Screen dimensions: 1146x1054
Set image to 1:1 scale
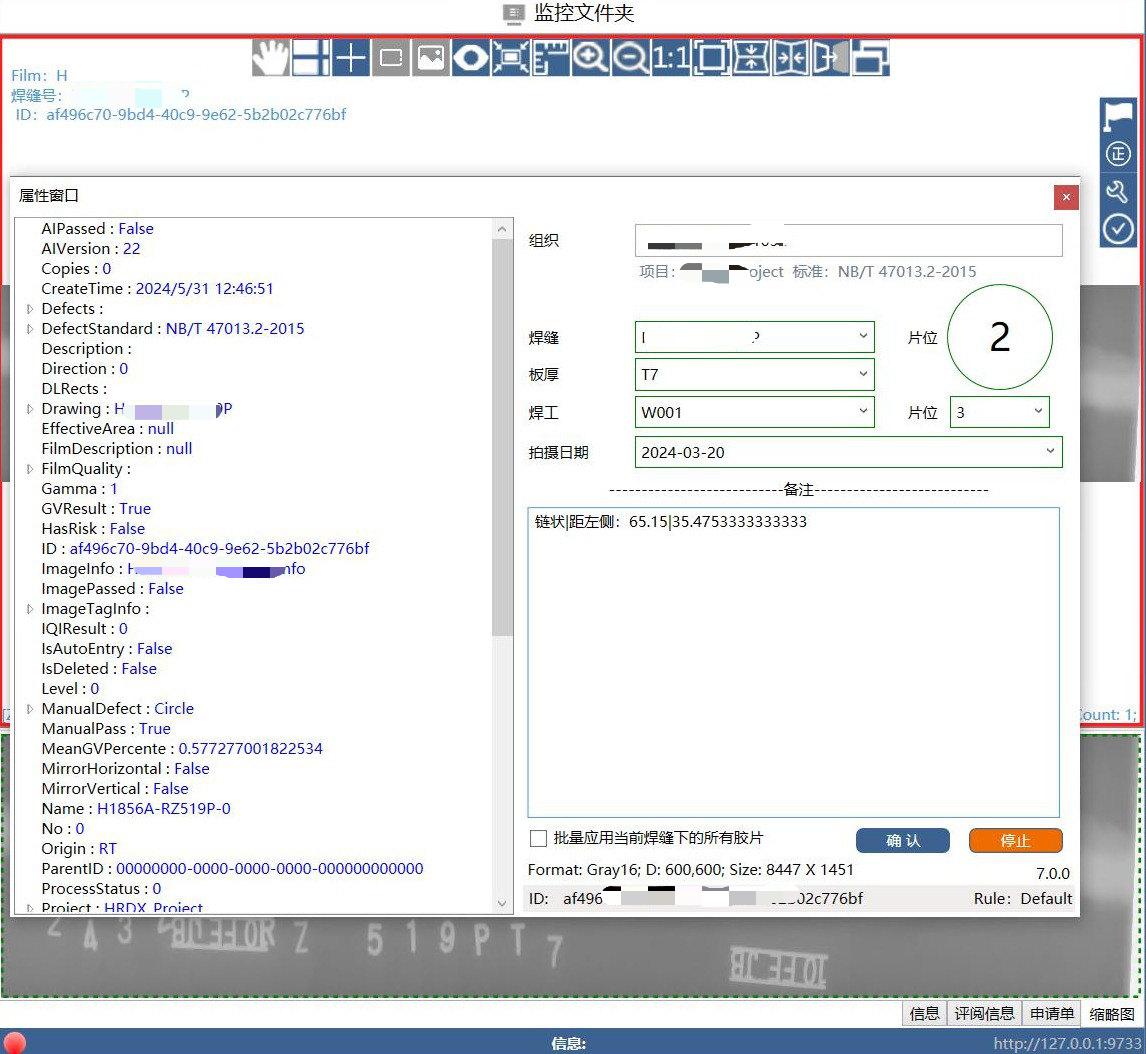coord(670,58)
